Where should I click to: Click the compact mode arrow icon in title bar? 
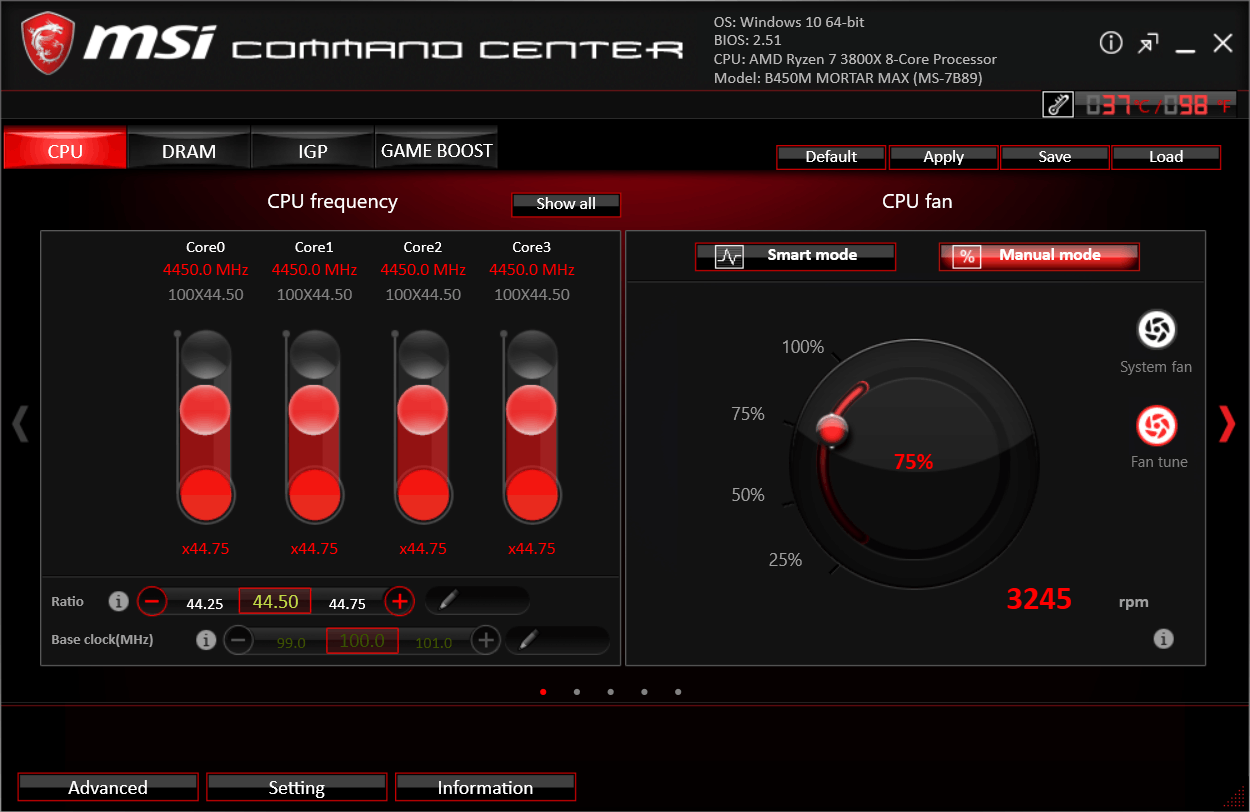coord(1148,43)
